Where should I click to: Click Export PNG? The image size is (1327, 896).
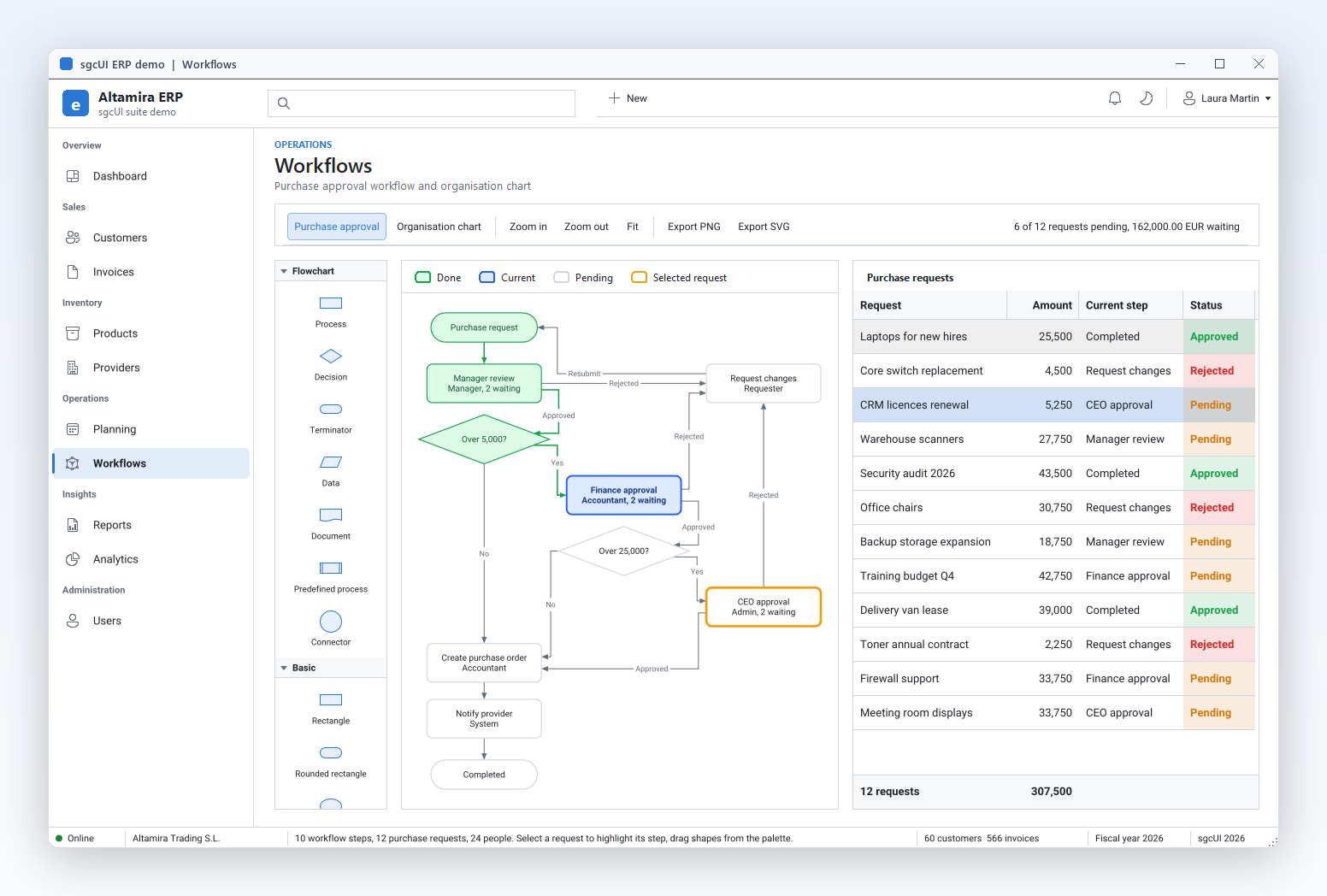[694, 227]
